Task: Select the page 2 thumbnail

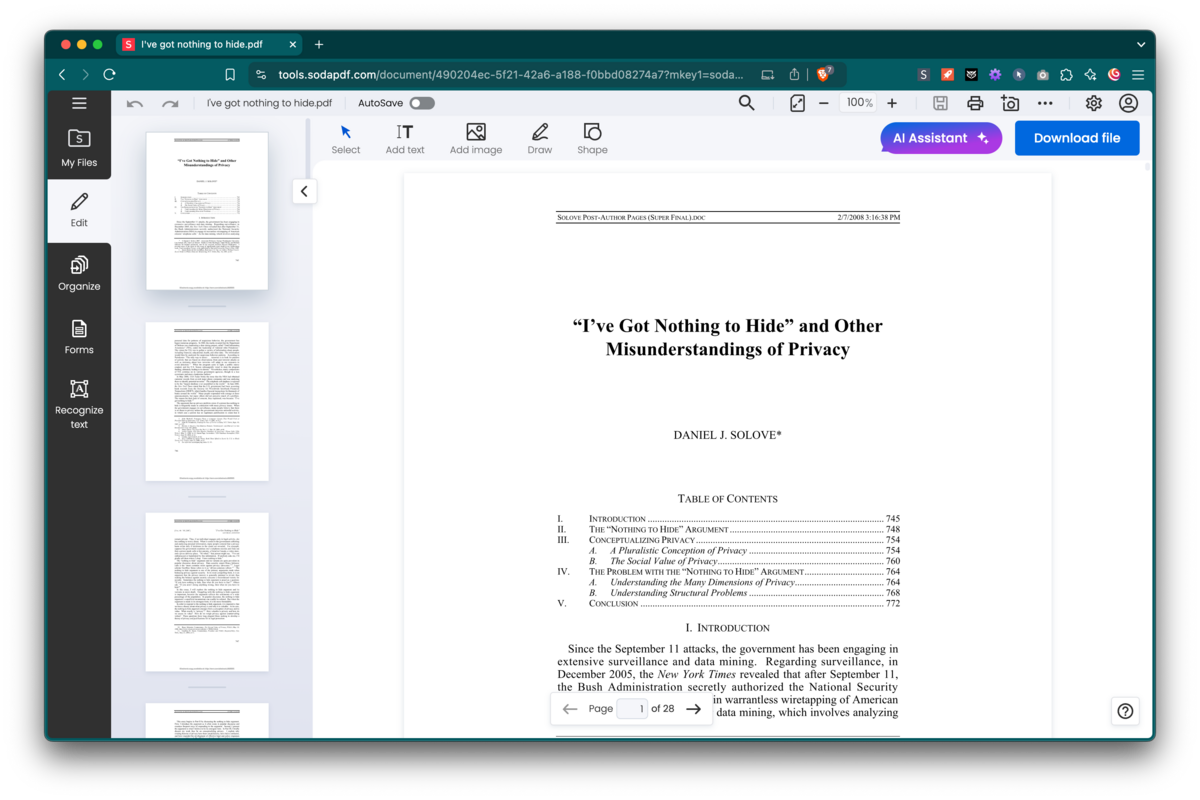Action: coord(207,401)
